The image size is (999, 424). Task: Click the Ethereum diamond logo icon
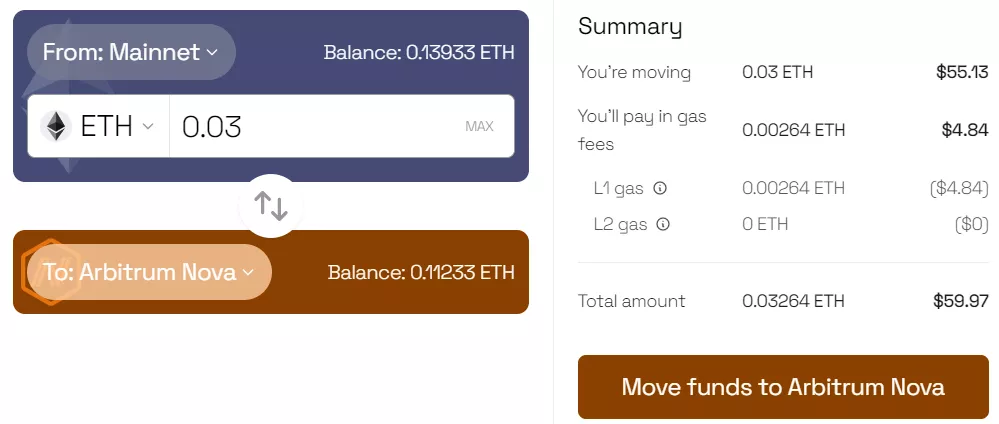(54, 126)
